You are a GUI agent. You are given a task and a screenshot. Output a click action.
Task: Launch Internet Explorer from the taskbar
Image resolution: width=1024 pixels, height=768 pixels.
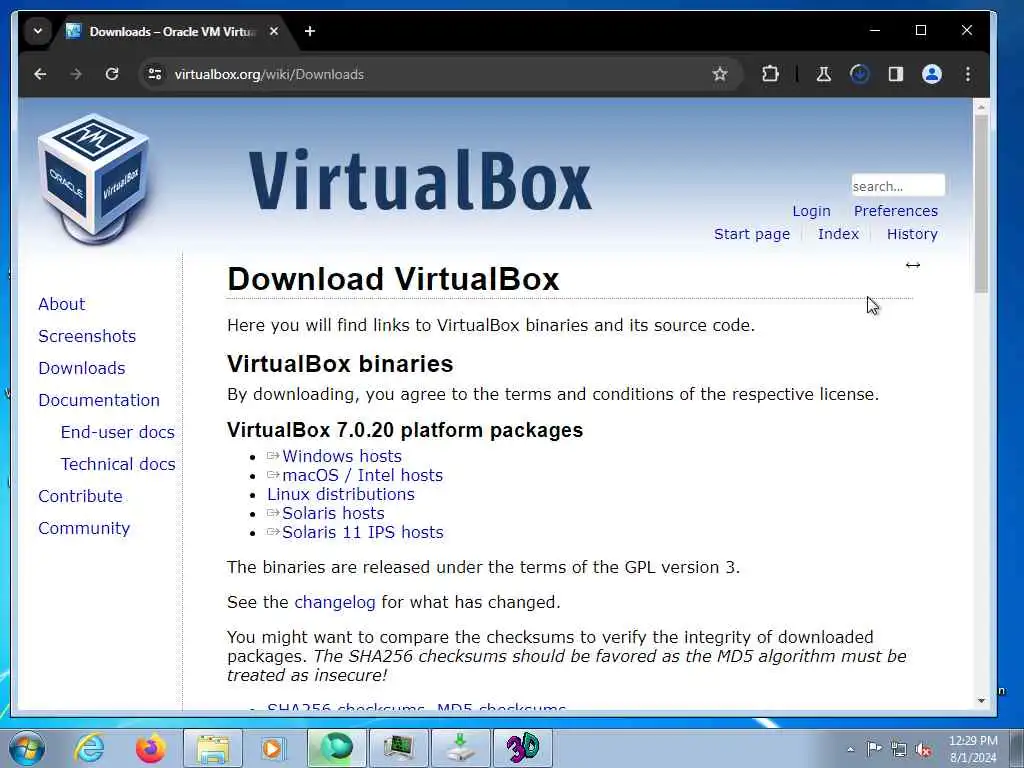pos(89,748)
